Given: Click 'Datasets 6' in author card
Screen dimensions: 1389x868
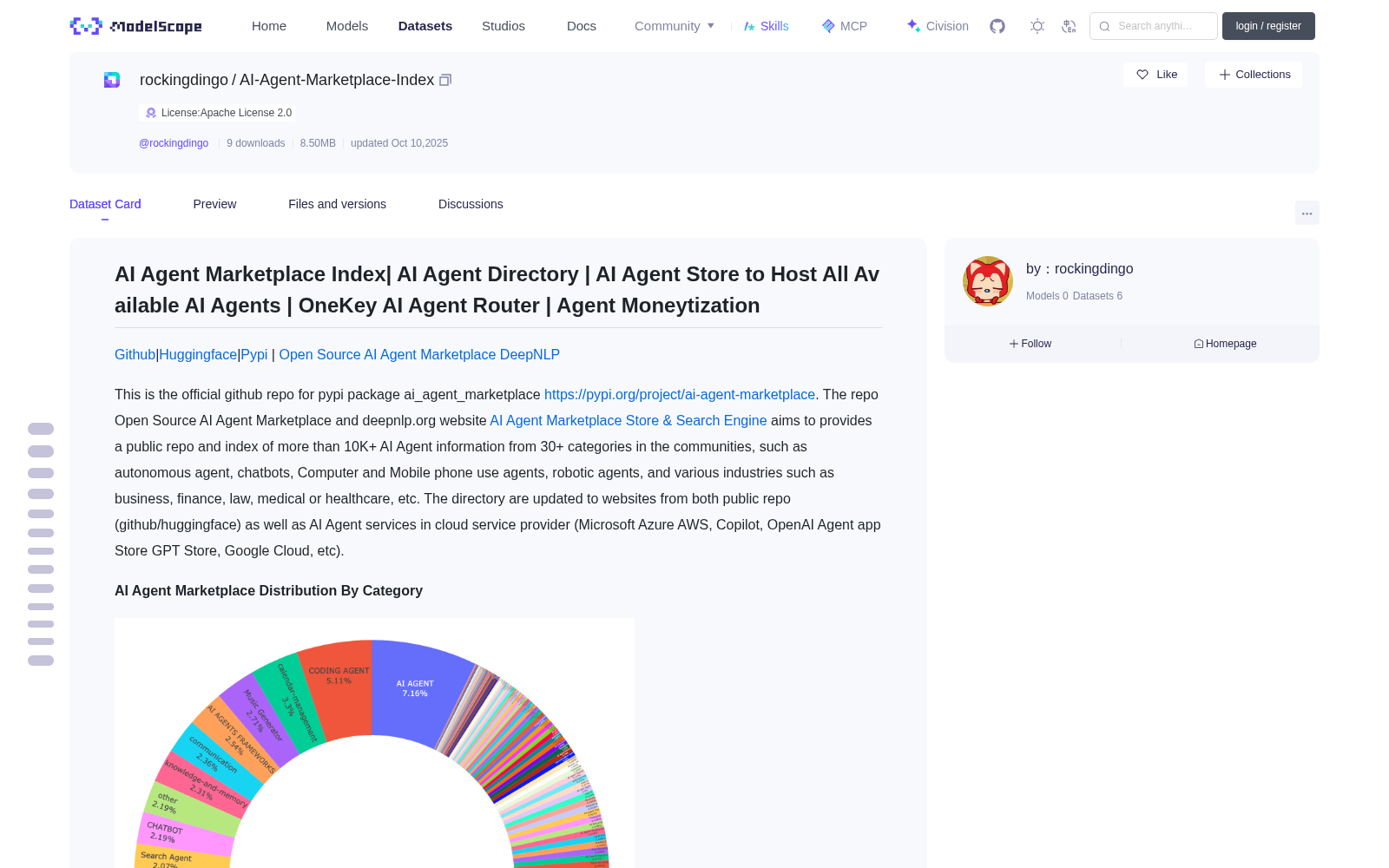Looking at the screenshot, I should coord(1097,296).
